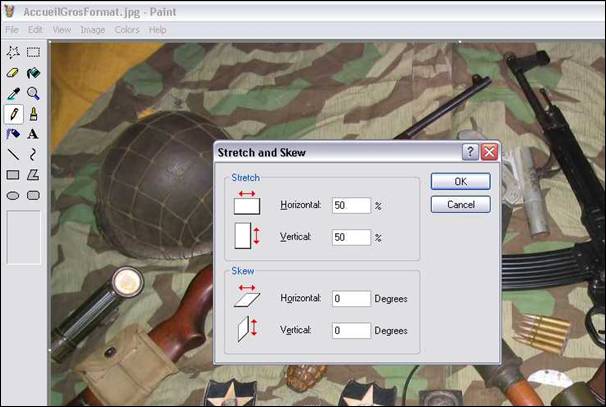The height and width of the screenshot is (407, 606).
Task: Click the vertical skew illustration icon
Action: coord(247,329)
